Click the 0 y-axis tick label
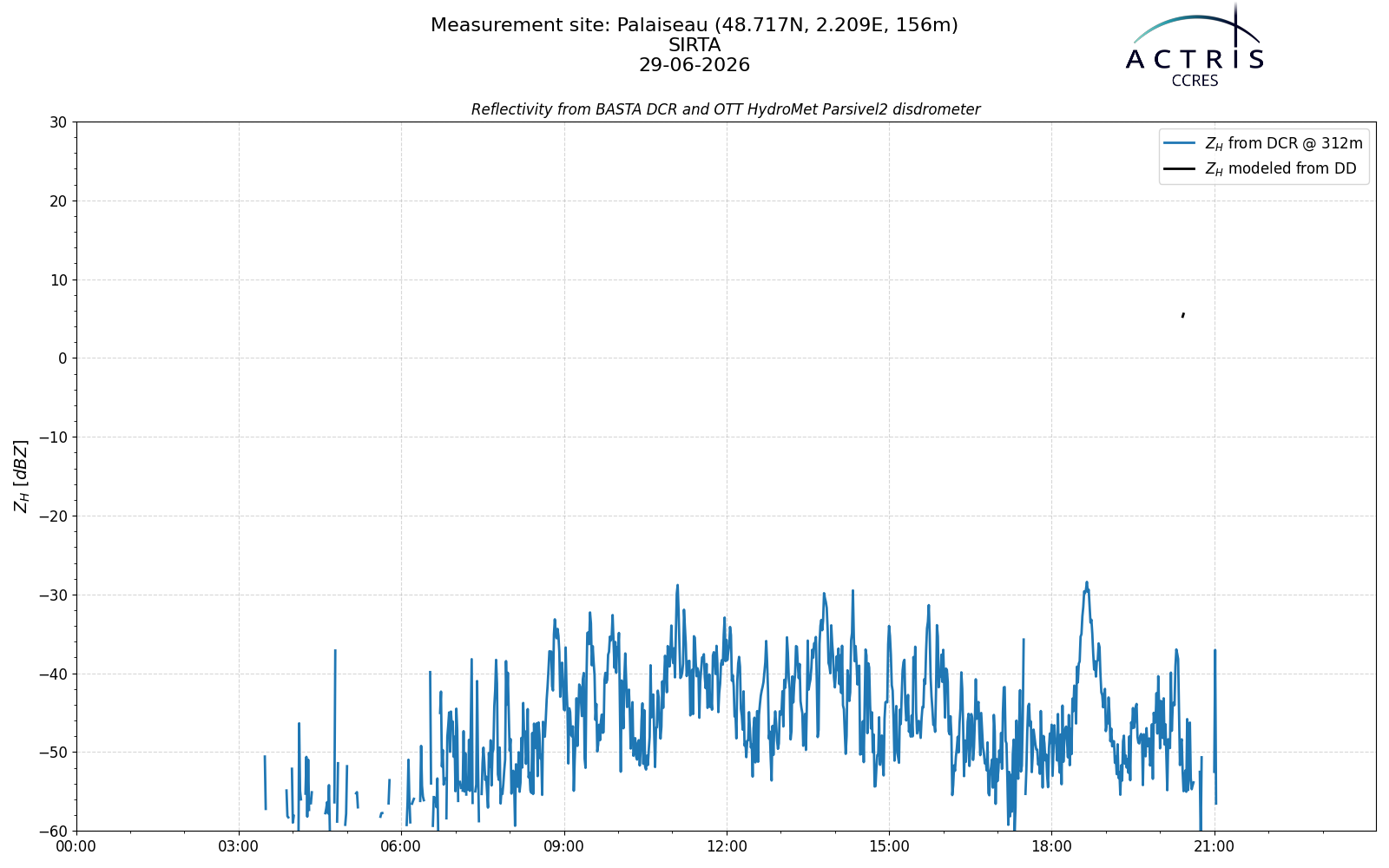1389x868 pixels. [x=63, y=358]
